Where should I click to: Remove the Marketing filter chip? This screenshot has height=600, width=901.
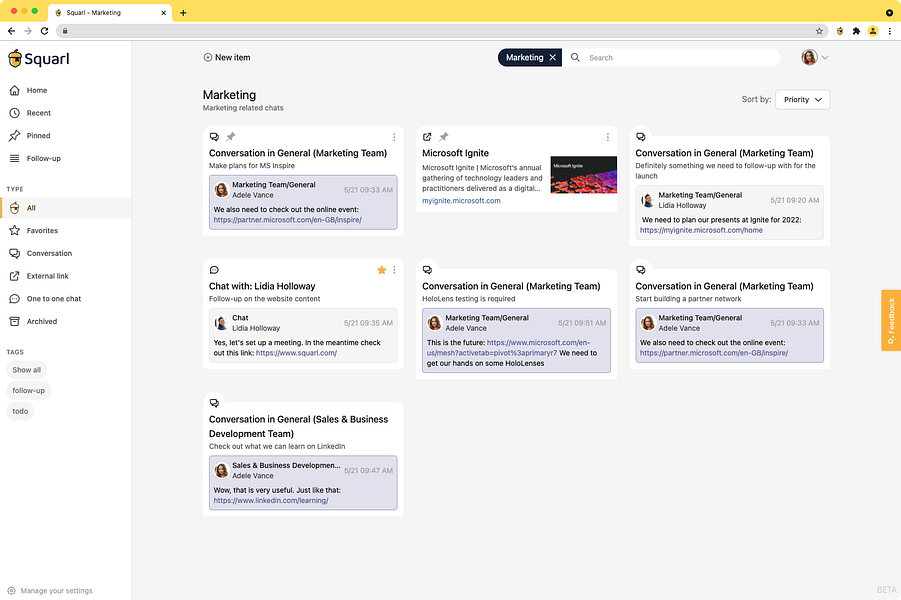click(552, 57)
